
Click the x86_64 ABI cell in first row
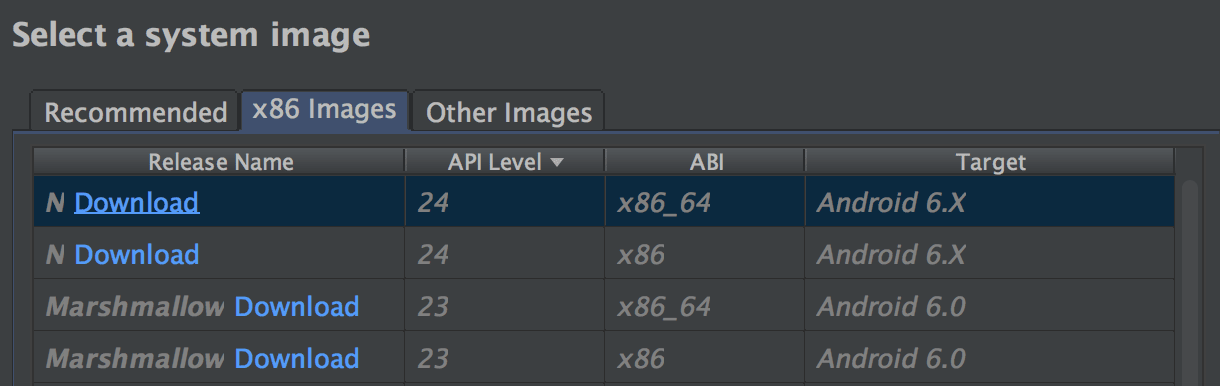pos(664,203)
